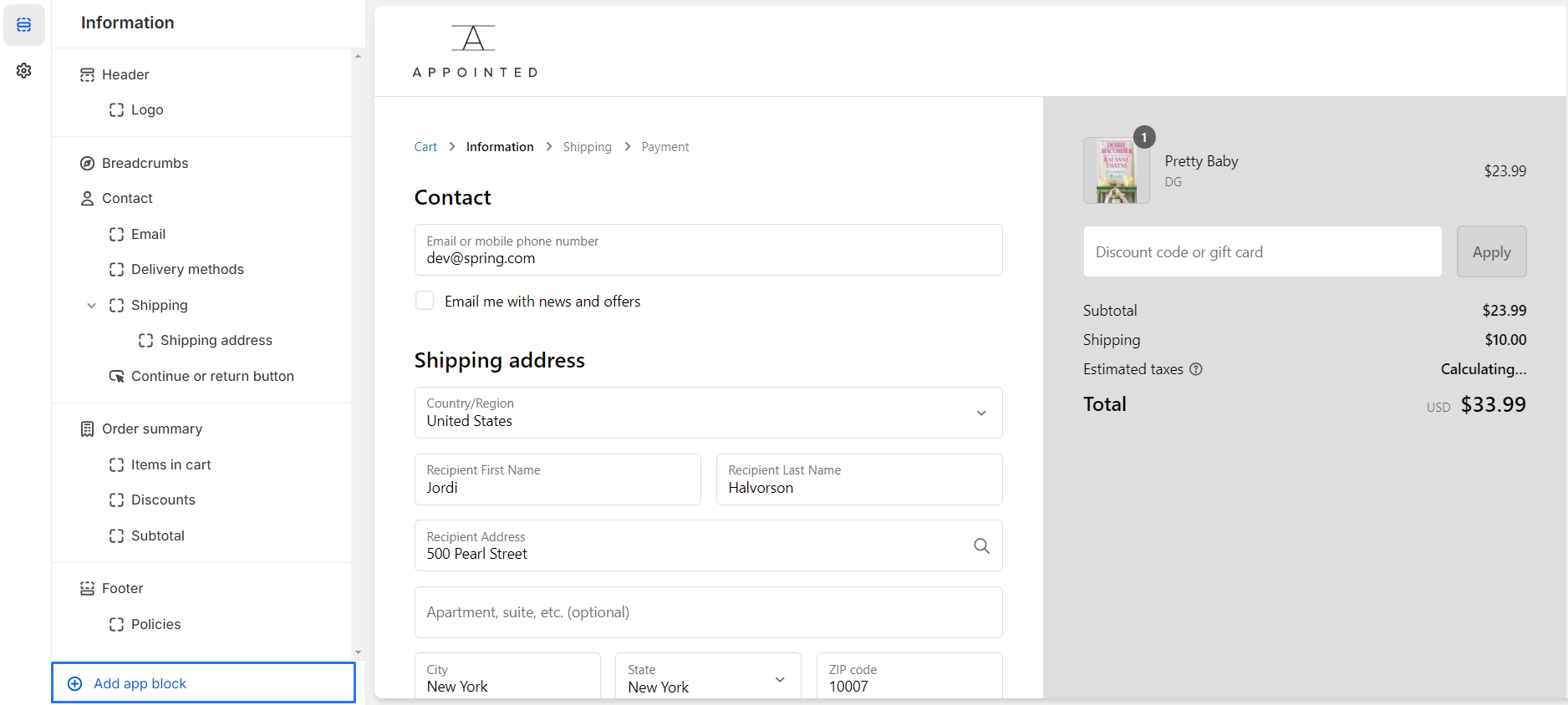
Task: Click the Calculating... taxes value
Action: [1484, 369]
